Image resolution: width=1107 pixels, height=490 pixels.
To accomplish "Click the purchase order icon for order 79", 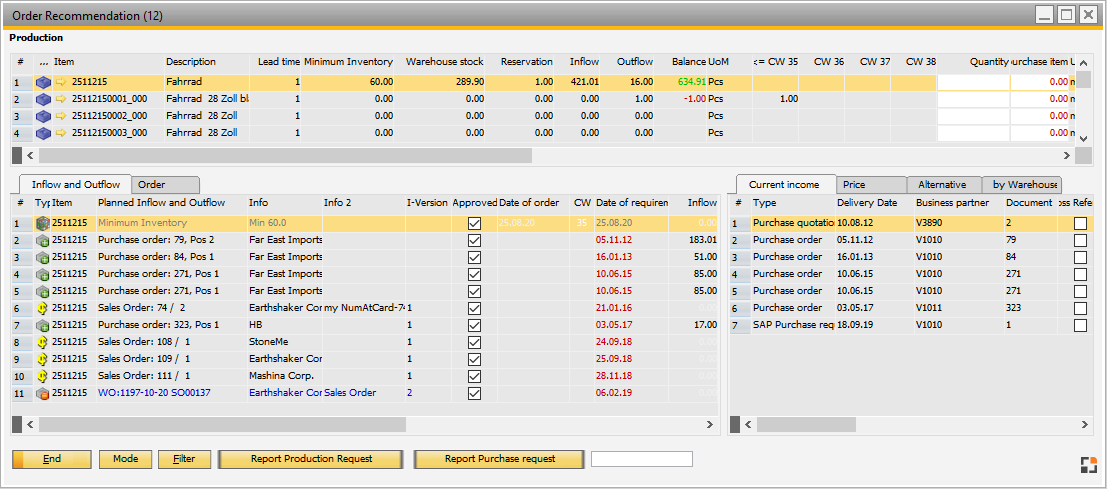I will [43, 240].
